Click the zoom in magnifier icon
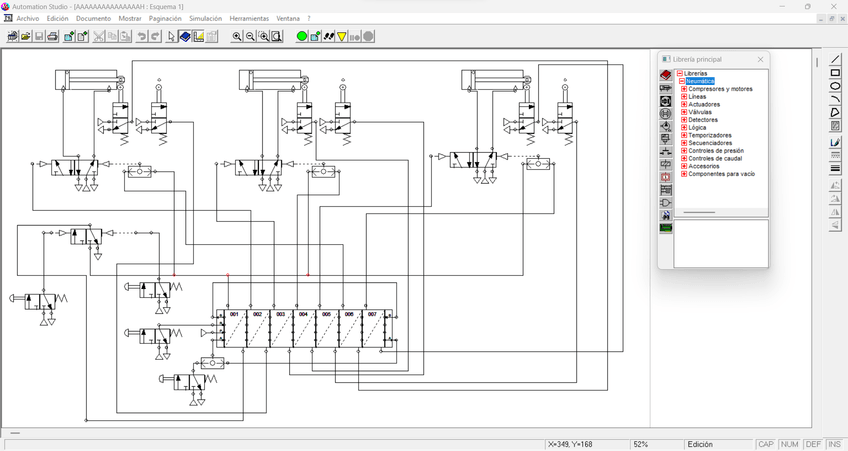Image resolution: width=848 pixels, height=451 pixels. pyautogui.click(x=237, y=37)
